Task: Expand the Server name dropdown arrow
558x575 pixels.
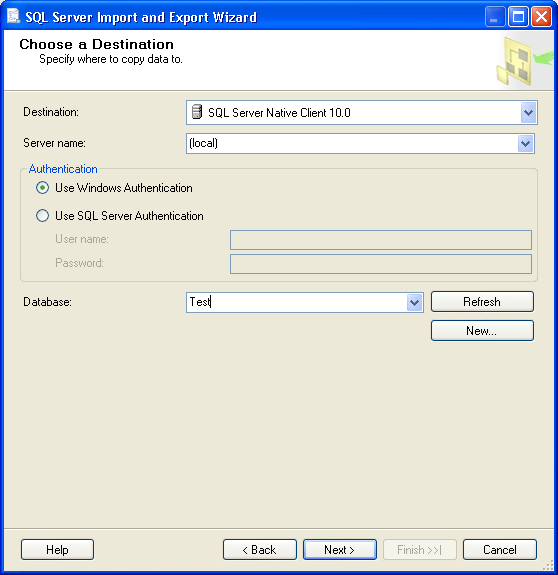Action: [525, 143]
